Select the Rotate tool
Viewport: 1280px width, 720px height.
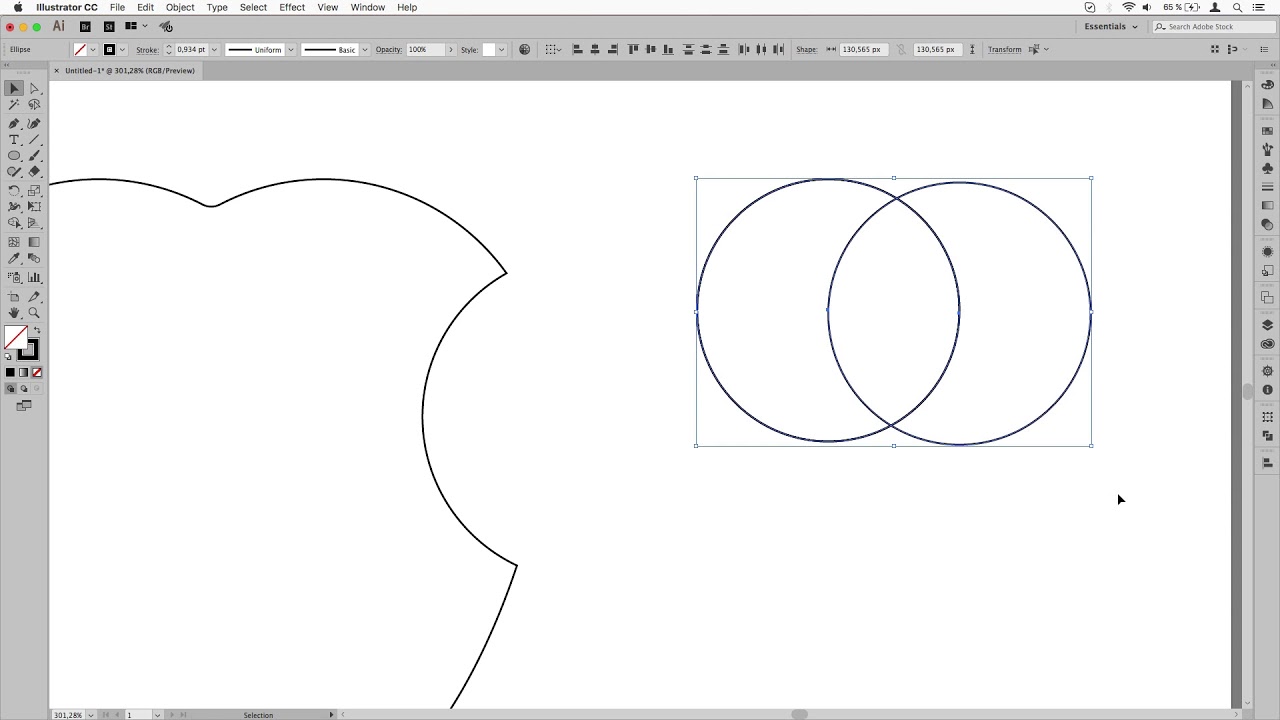(x=14, y=190)
